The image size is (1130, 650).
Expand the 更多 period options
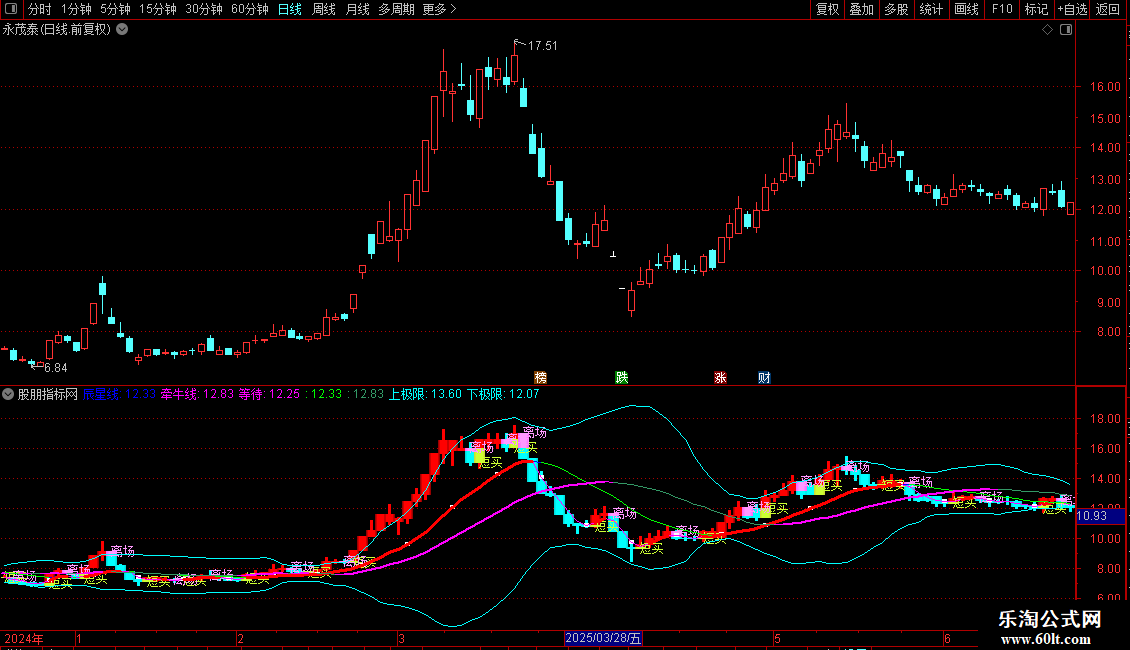coord(439,9)
